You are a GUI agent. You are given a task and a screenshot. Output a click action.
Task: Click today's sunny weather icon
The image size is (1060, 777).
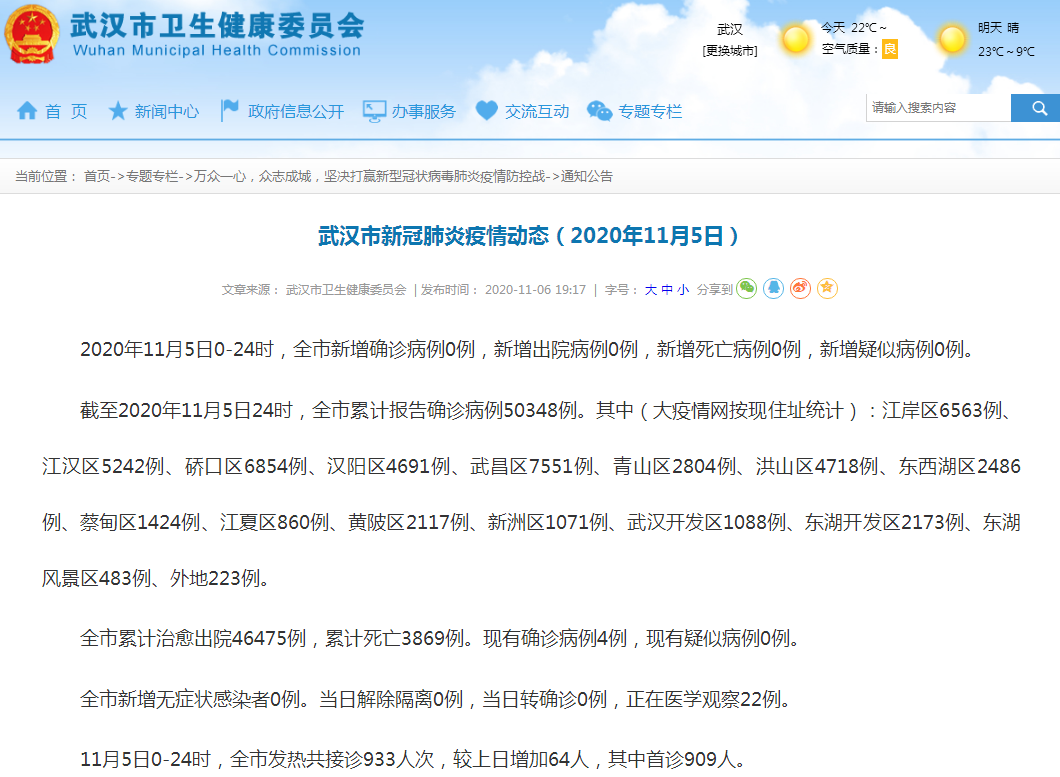pyautogui.click(x=796, y=39)
